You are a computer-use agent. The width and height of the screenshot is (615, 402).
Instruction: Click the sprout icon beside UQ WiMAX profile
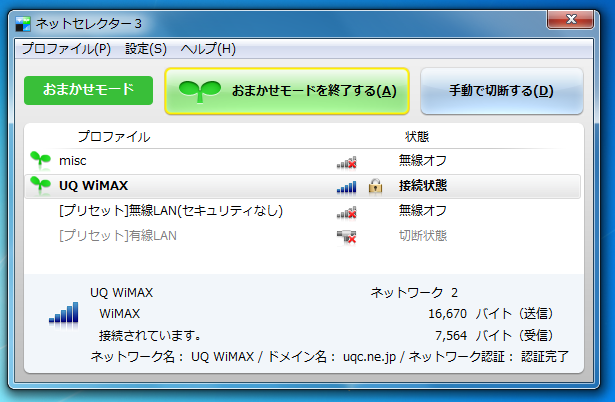point(40,185)
